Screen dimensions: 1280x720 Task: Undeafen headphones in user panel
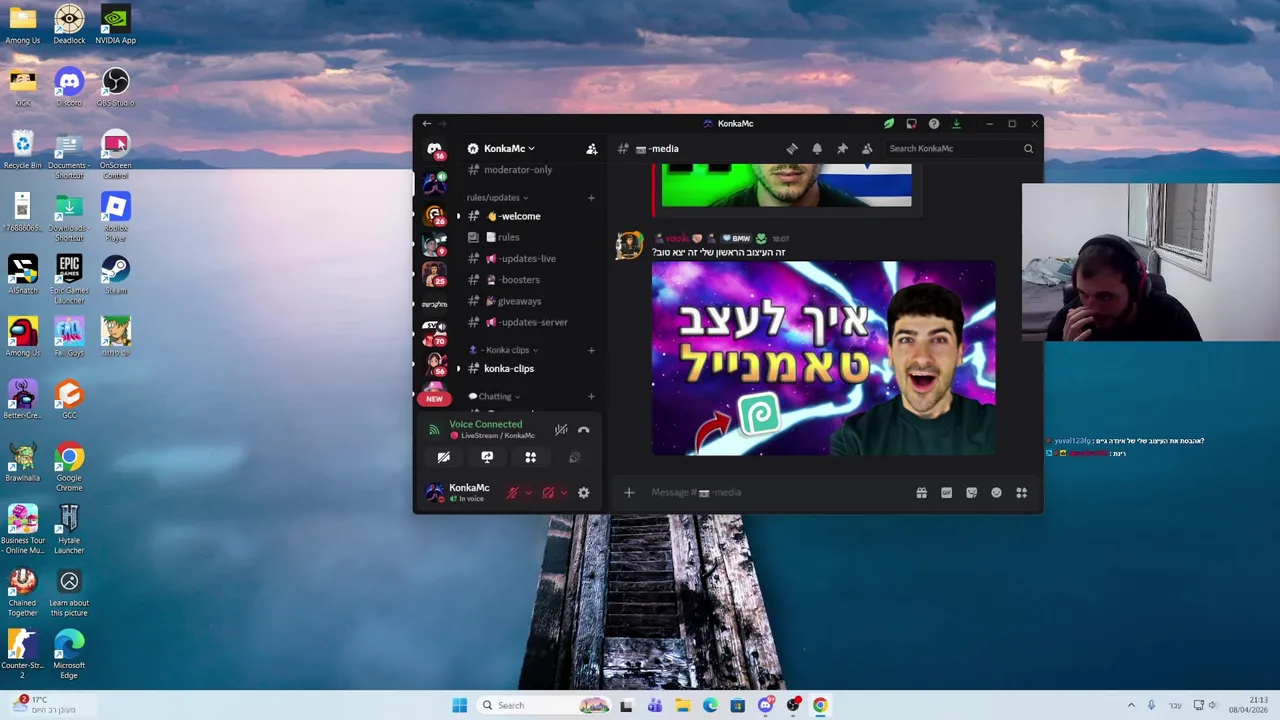548,493
